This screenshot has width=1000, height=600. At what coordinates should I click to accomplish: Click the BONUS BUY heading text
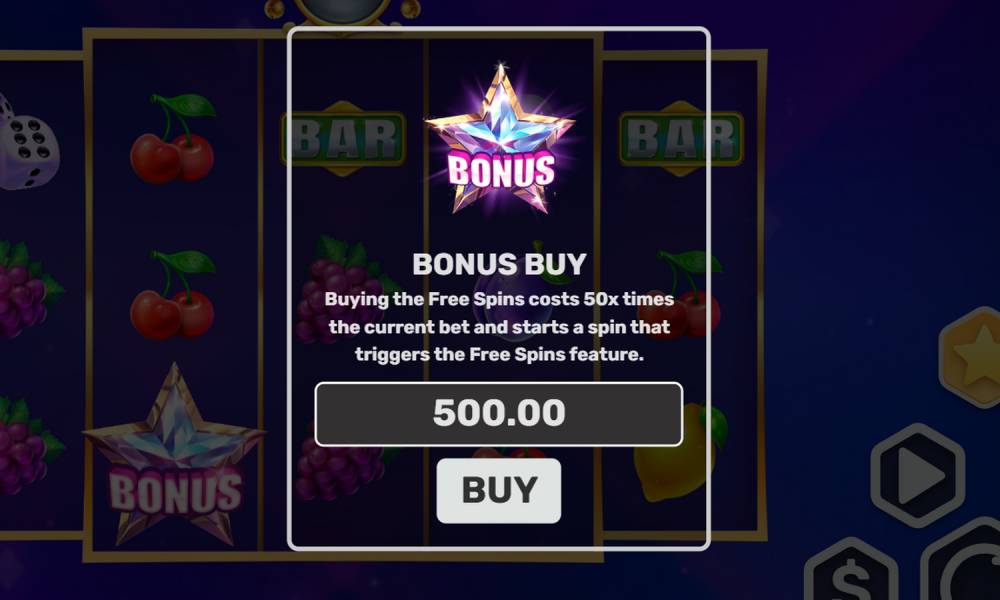click(499, 264)
